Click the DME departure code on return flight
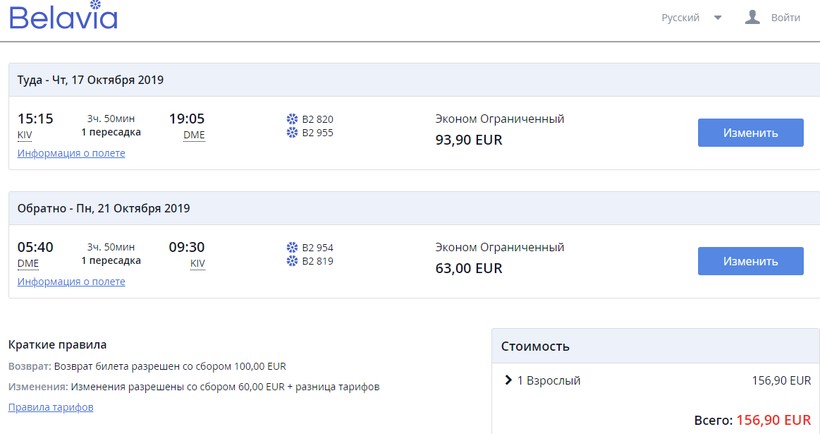 (28, 264)
